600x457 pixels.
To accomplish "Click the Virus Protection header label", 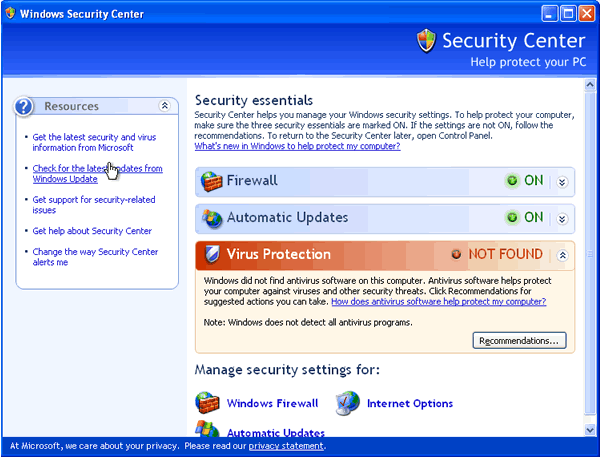I will click(x=279, y=254).
